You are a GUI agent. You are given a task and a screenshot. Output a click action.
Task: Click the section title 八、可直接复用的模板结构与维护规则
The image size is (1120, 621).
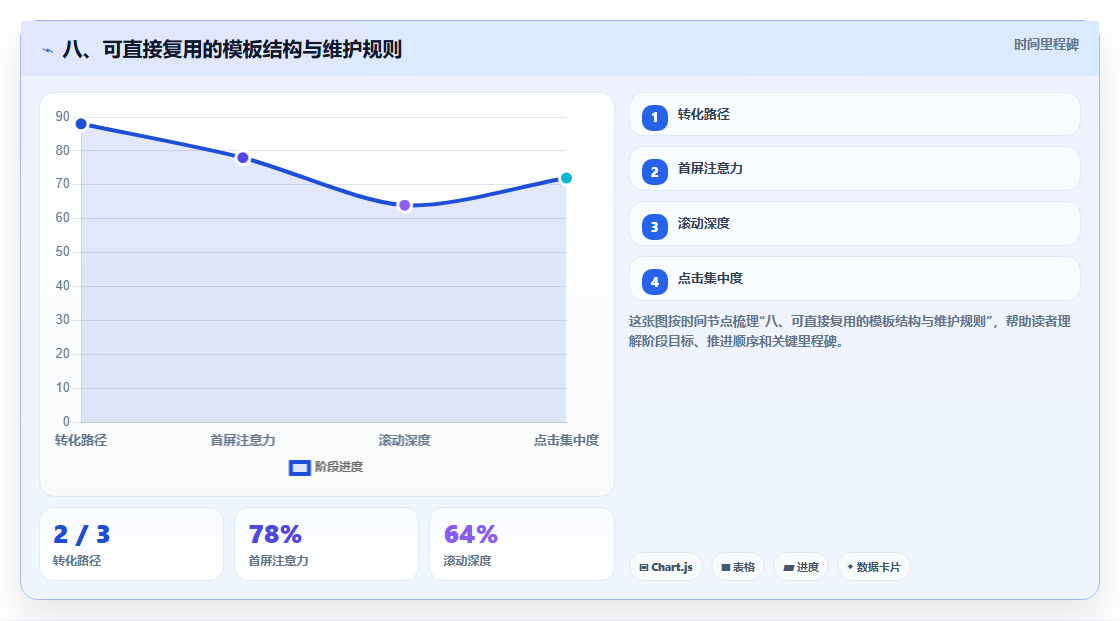pos(232,49)
